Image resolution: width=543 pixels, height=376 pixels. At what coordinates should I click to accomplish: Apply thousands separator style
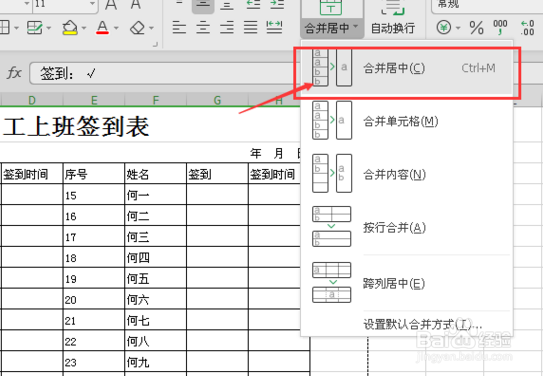(500, 27)
